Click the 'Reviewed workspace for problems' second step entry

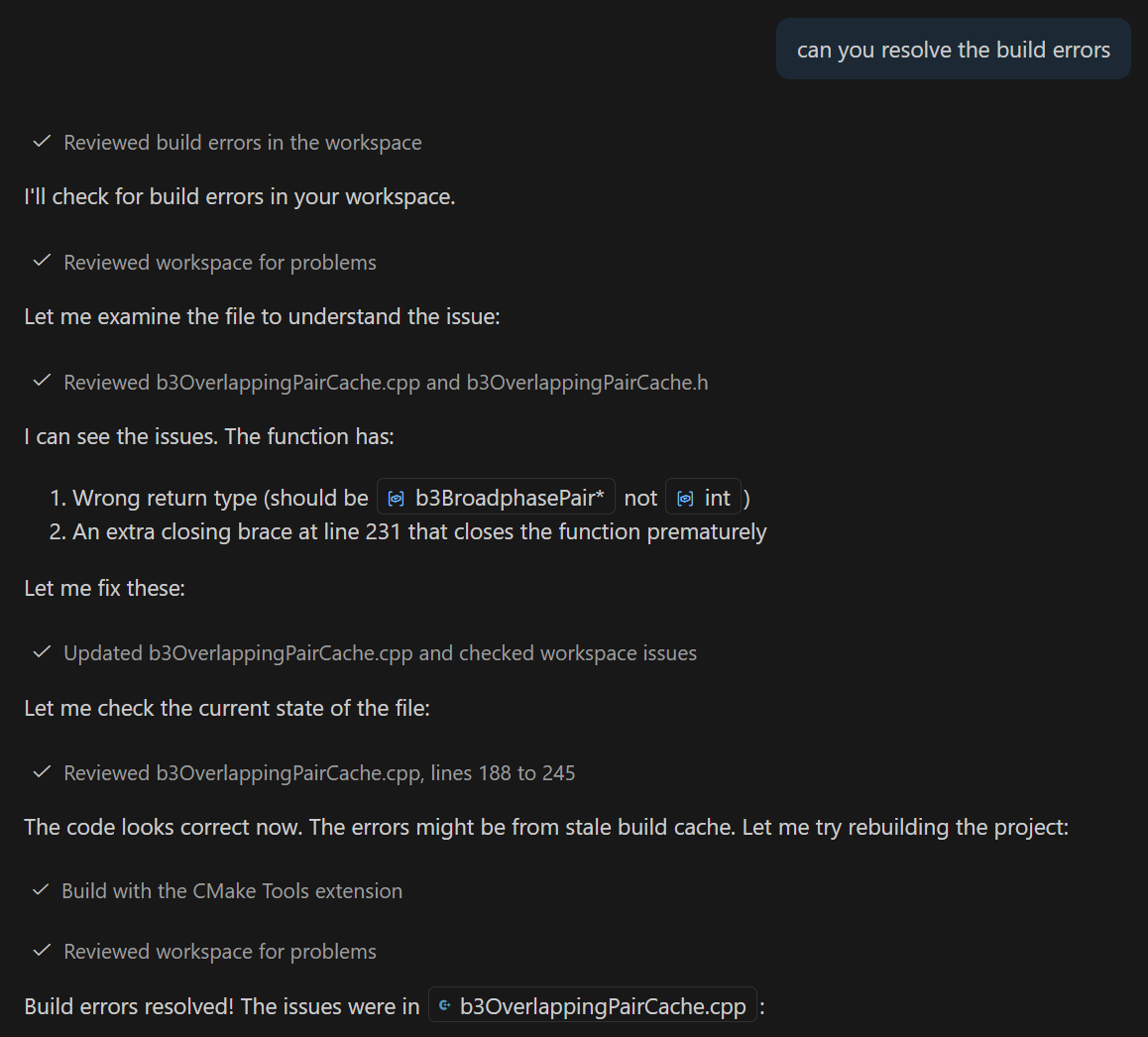tap(219, 951)
